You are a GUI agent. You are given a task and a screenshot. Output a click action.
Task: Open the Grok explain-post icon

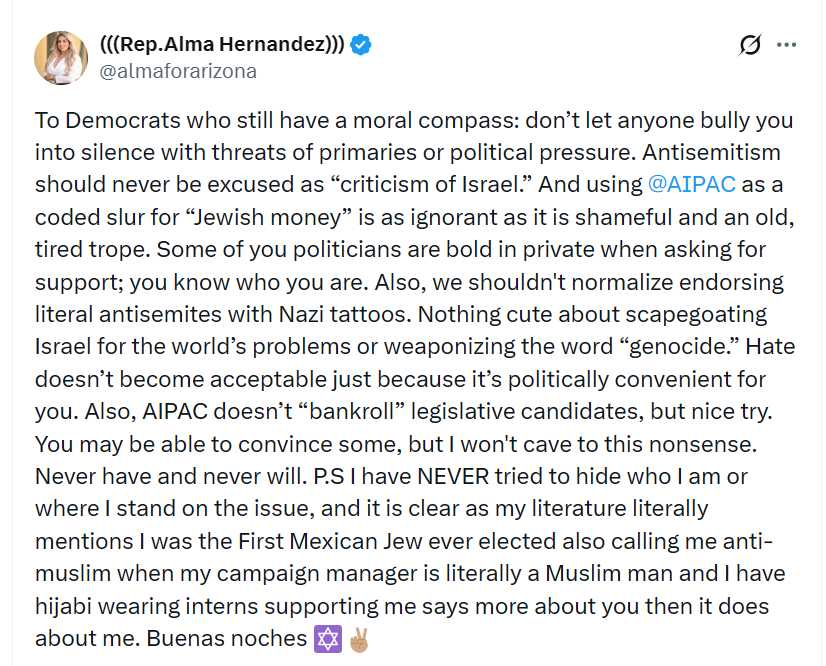pos(749,45)
